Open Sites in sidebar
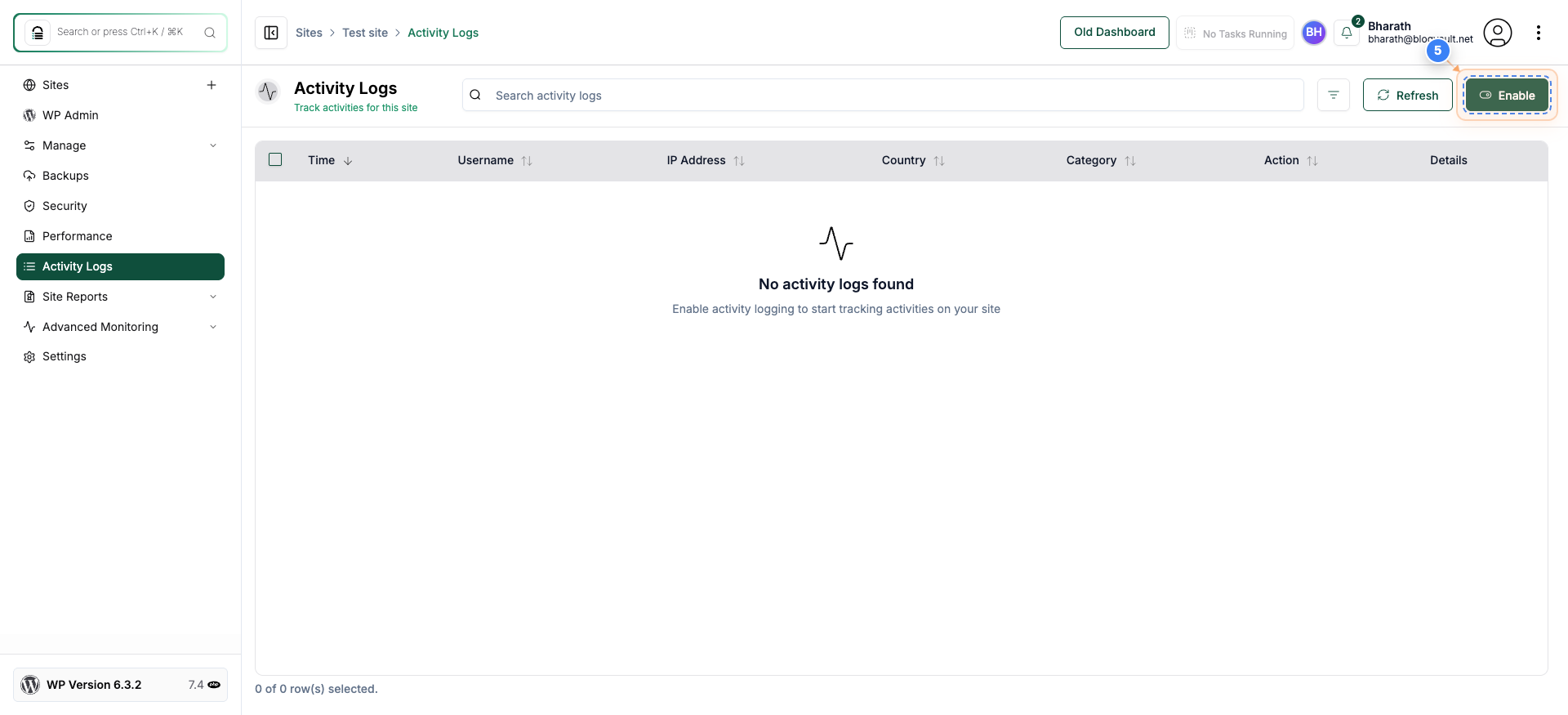The height and width of the screenshot is (715, 1568). point(56,85)
